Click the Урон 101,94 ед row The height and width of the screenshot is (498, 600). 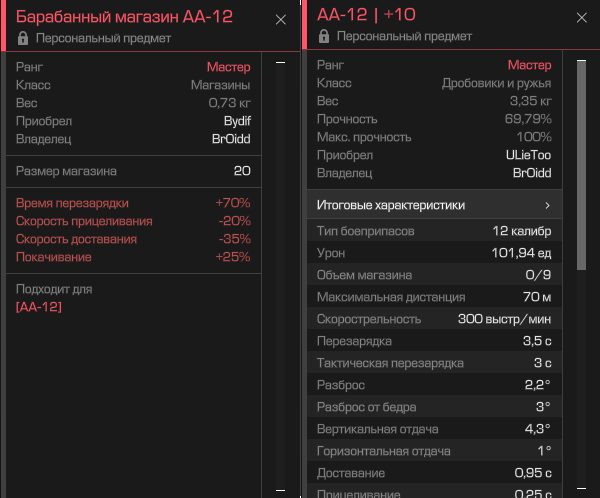(435, 253)
